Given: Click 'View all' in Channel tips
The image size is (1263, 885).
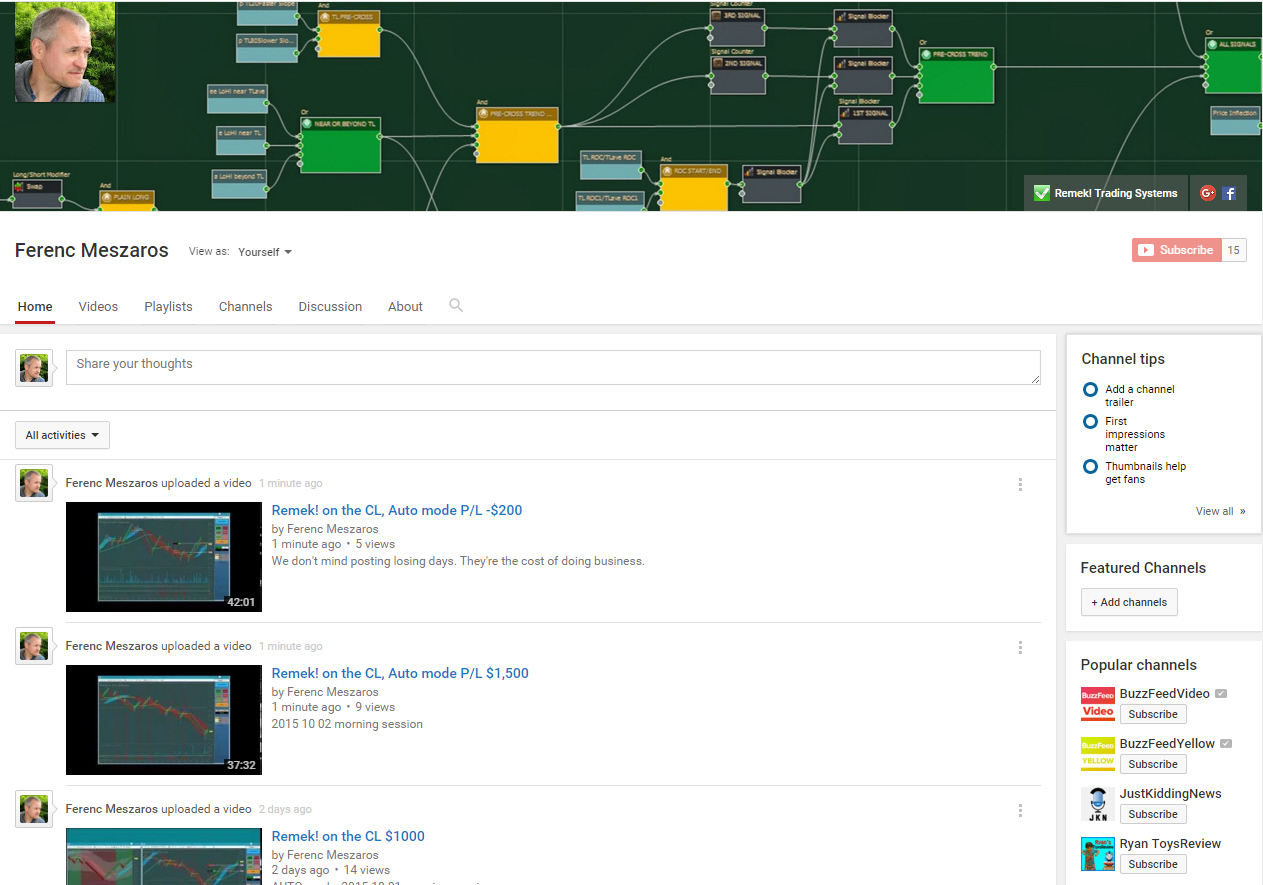Looking at the screenshot, I should tap(1220, 511).
